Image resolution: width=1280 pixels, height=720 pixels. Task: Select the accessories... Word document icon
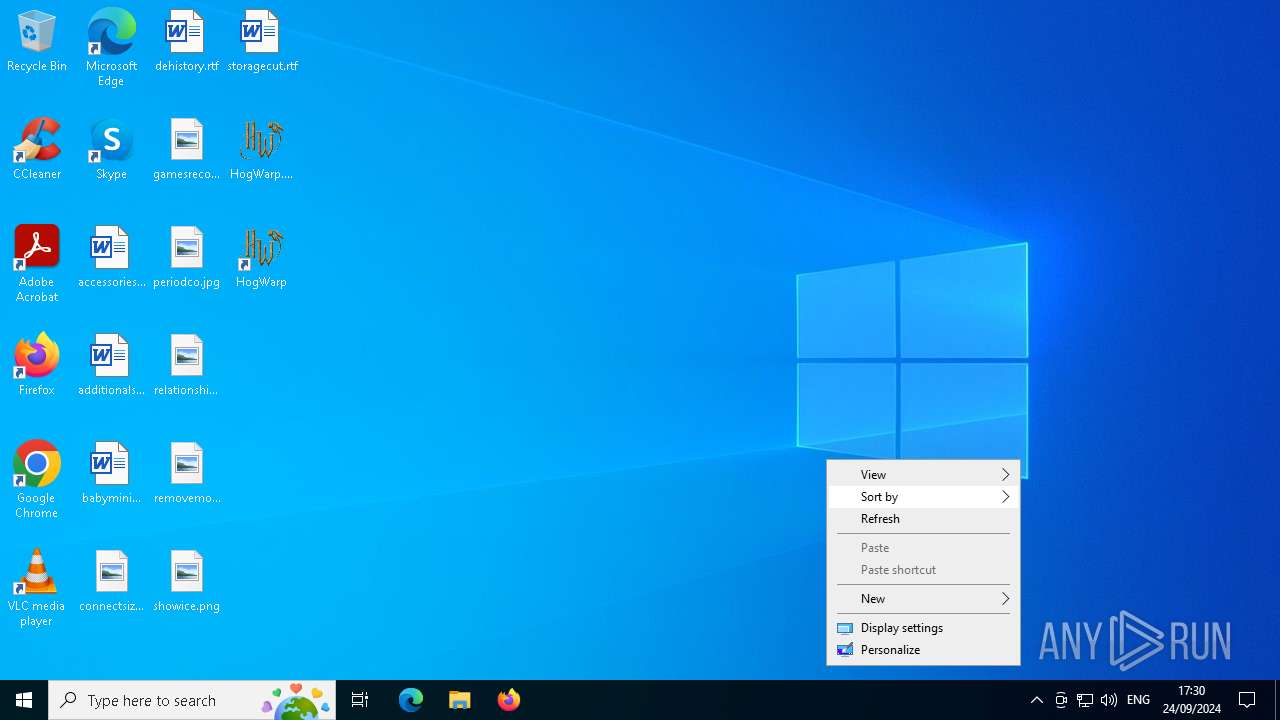pos(111,258)
